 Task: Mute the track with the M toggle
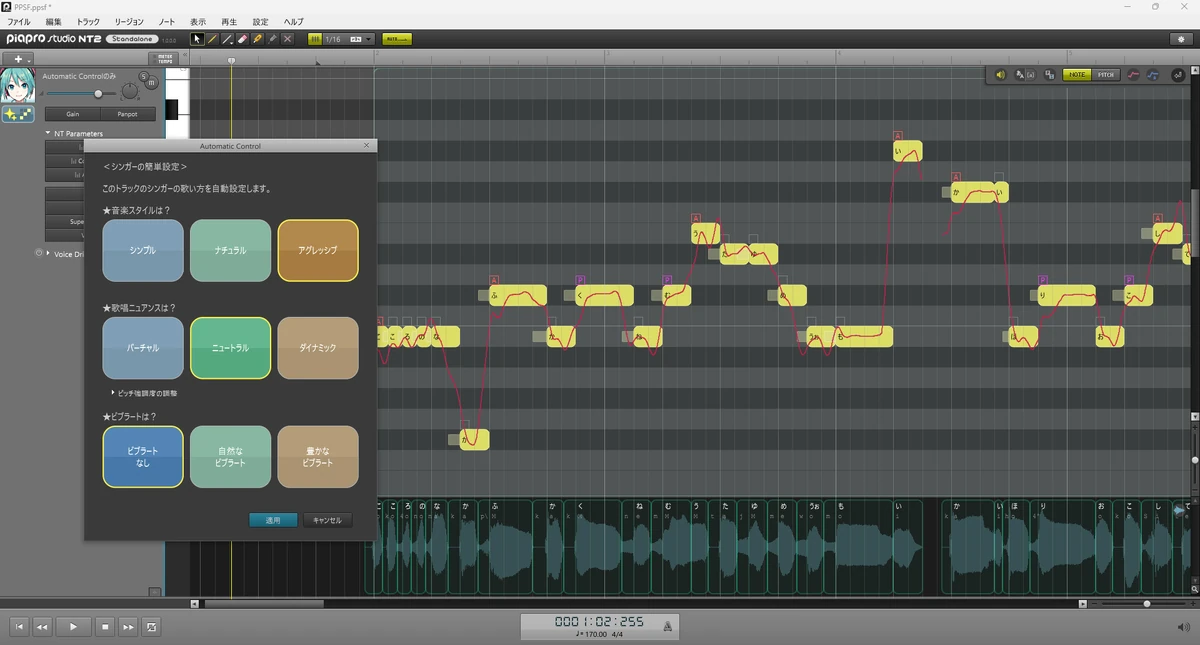(150, 83)
